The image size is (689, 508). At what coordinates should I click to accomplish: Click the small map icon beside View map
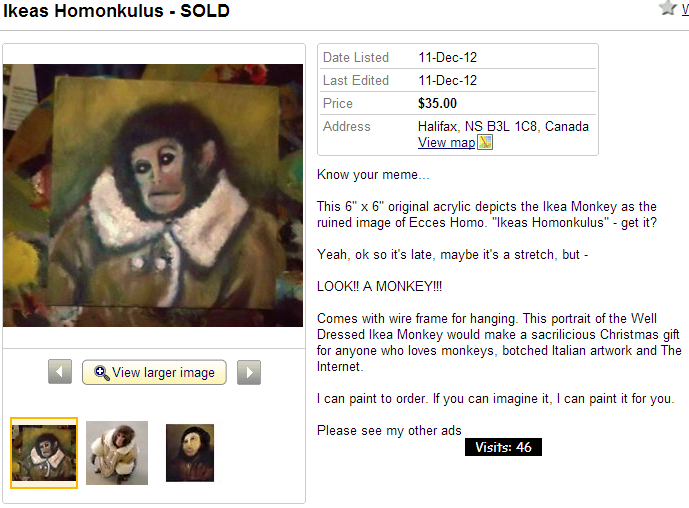click(485, 142)
